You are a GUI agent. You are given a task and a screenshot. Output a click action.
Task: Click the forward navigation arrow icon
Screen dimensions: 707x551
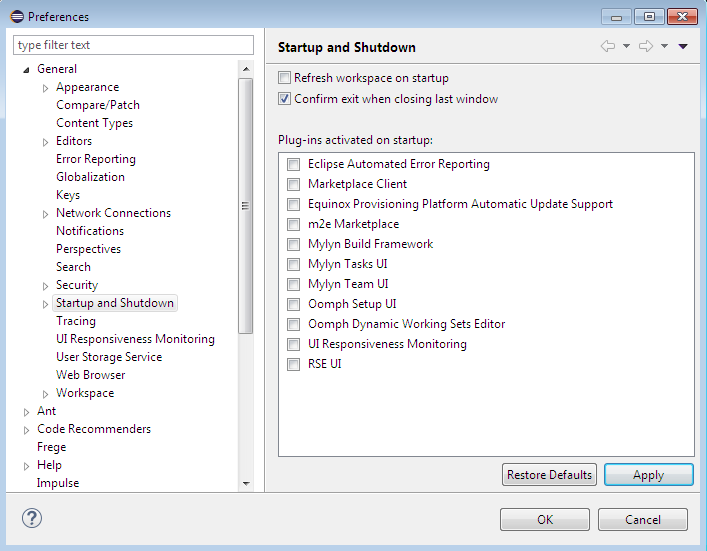click(646, 46)
